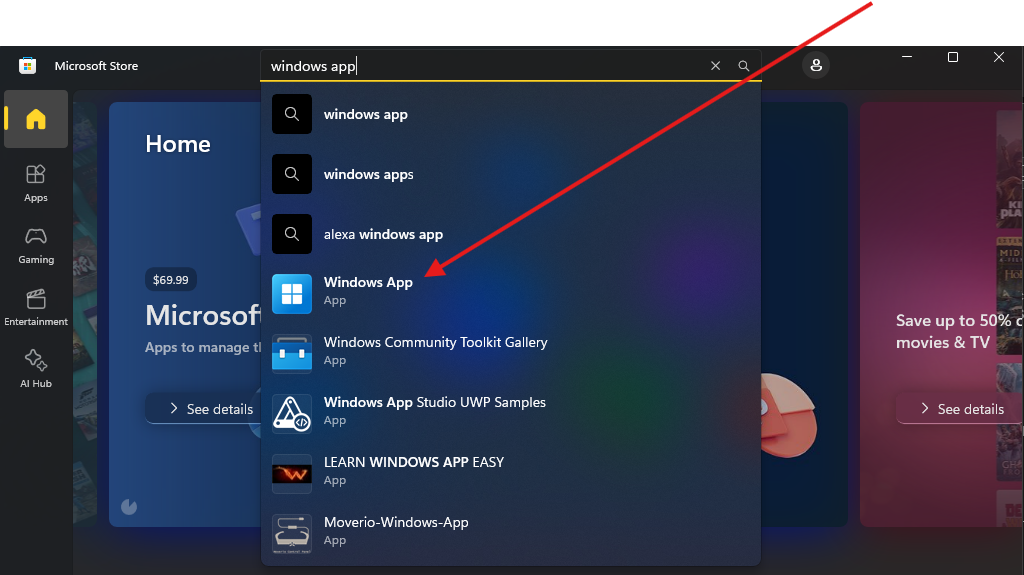This screenshot has height=575, width=1024.
Task: Select the Moverio-Windows-App result
Action: click(x=396, y=531)
